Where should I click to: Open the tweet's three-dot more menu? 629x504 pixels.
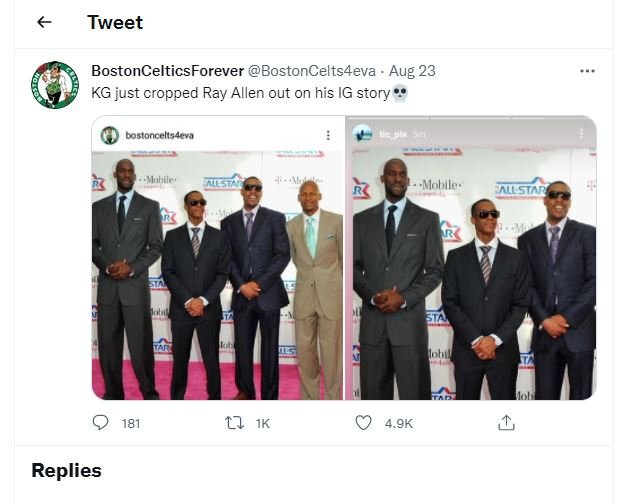pyautogui.click(x=587, y=71)
